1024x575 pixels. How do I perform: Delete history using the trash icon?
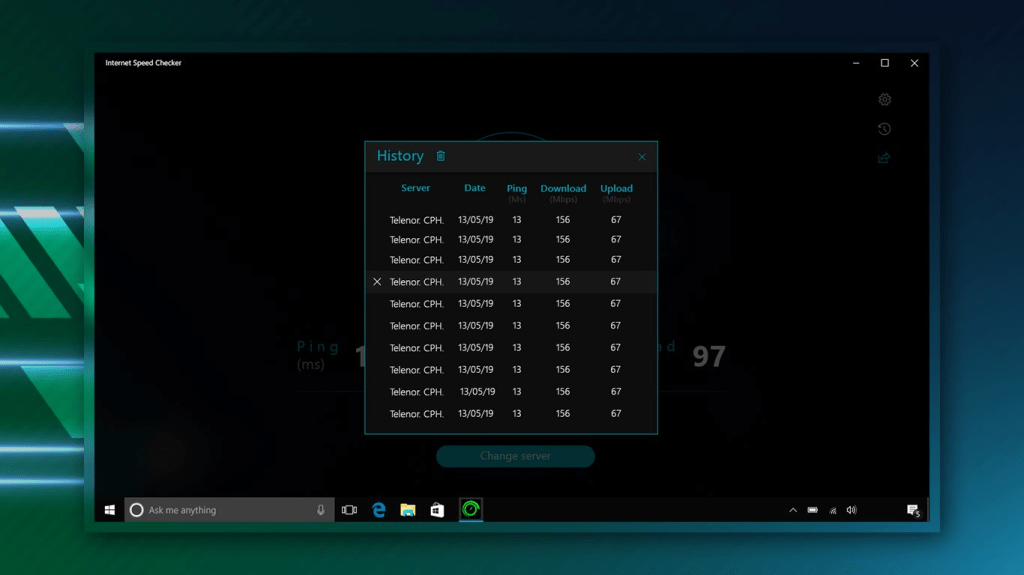pyautogui.click(x=441, y=156)
